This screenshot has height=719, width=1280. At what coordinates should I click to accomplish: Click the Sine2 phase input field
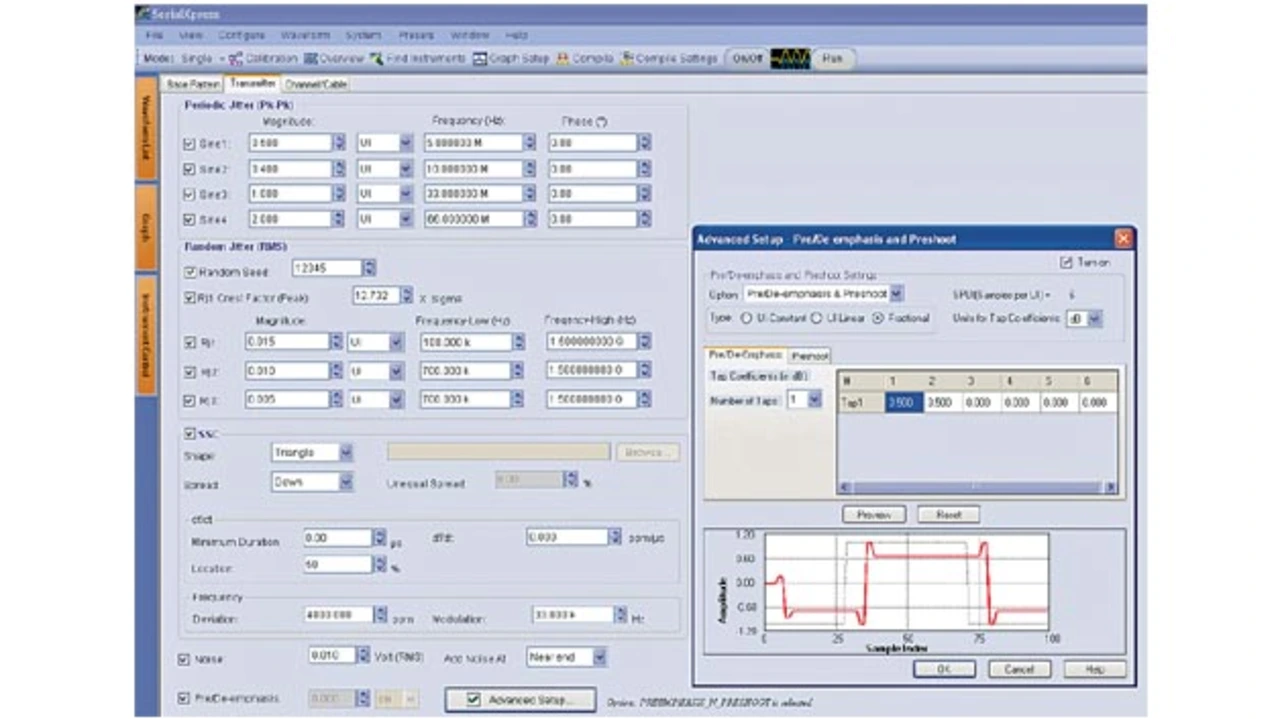point(592,169)
